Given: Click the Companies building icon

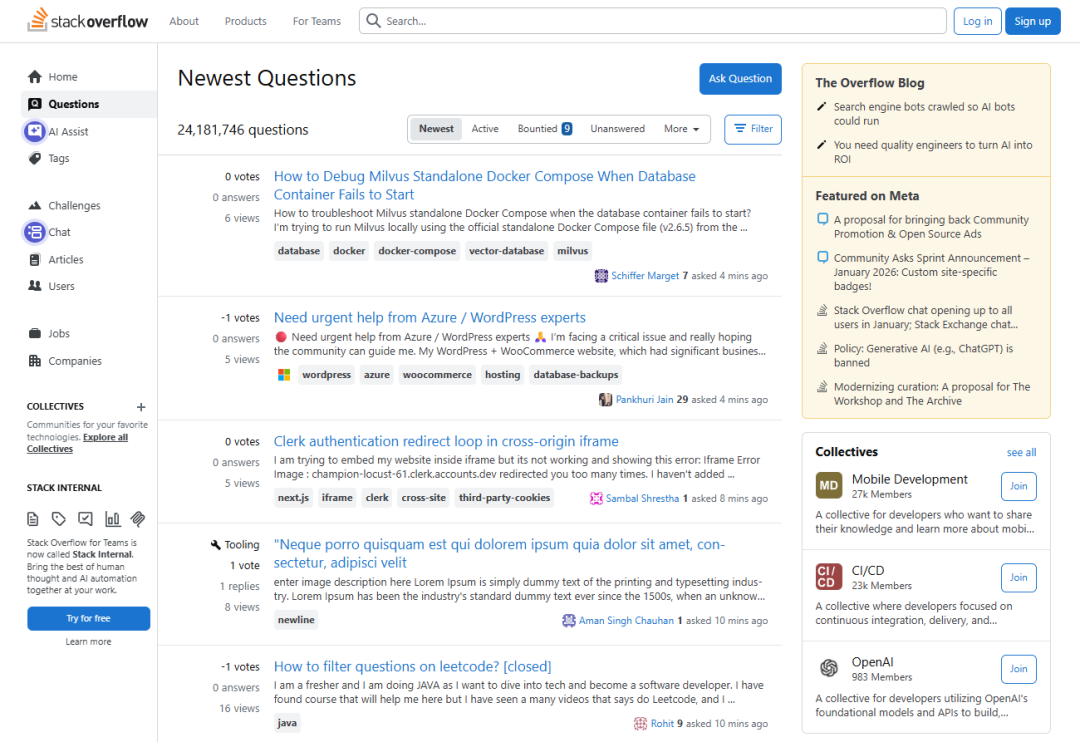Looking at the screenshot, I should pos(34,360).
